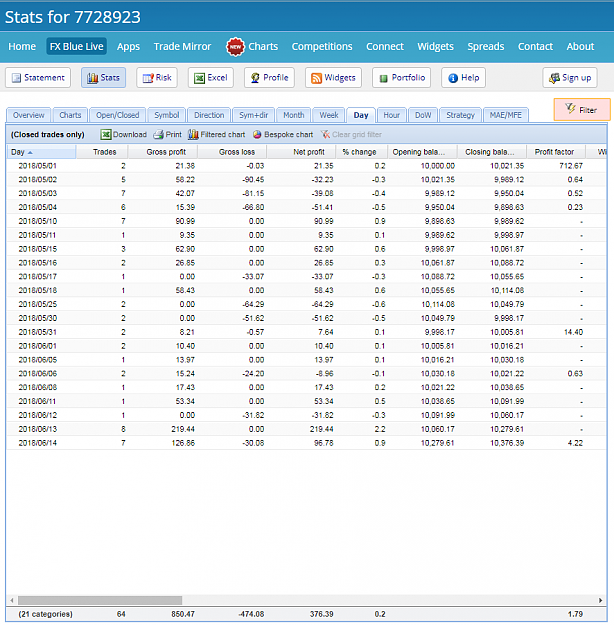Image resolution: width=614 pixels, height=625 pixels.
Task: Open the Contact page link
Action: pos(535,47)
